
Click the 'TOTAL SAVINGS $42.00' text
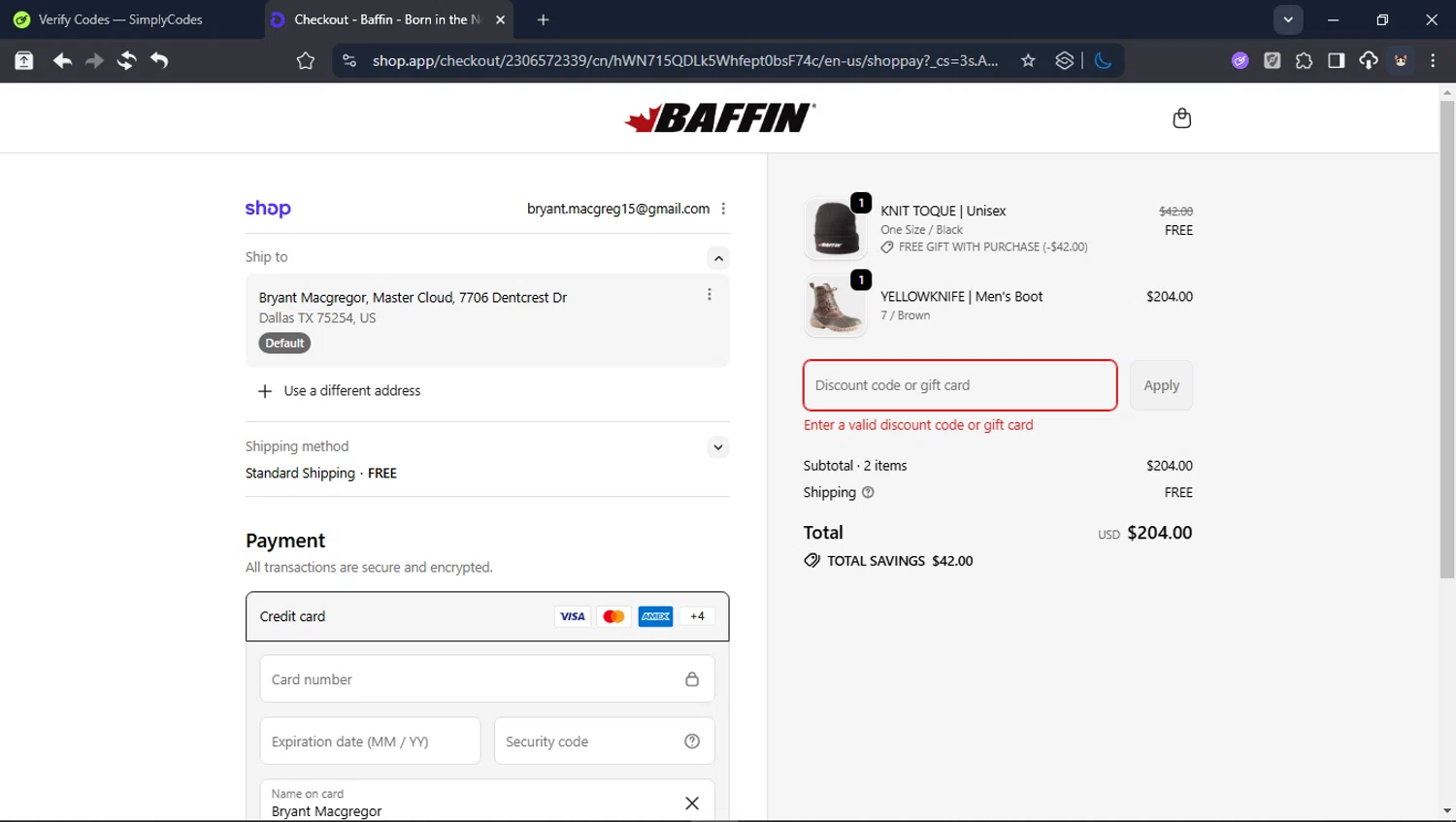900,561
